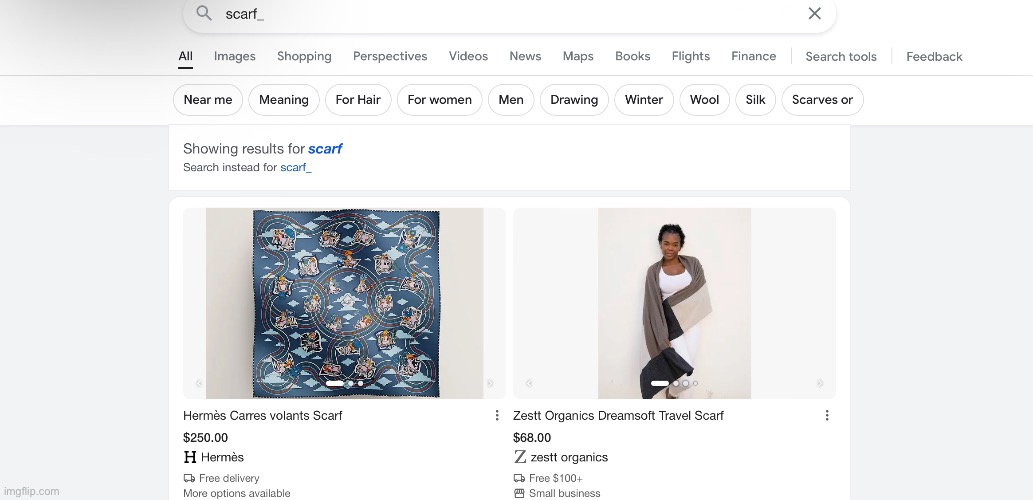
Task: Switch to the Shopping tab
Action: tap(304, 57)
